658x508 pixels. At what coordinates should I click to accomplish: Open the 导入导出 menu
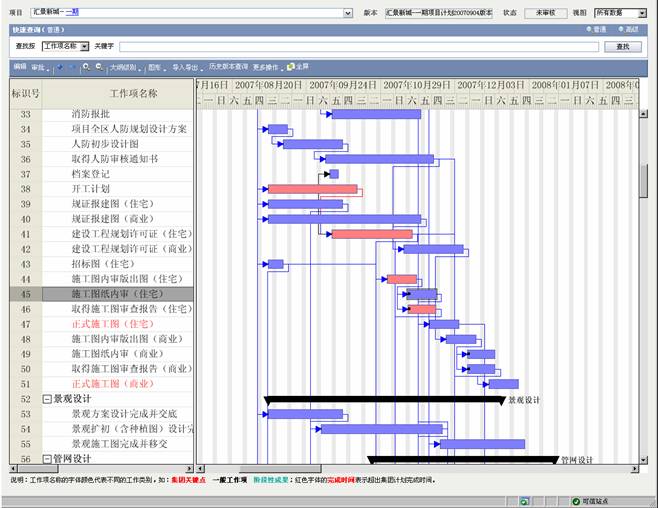[x=186, y=67]
